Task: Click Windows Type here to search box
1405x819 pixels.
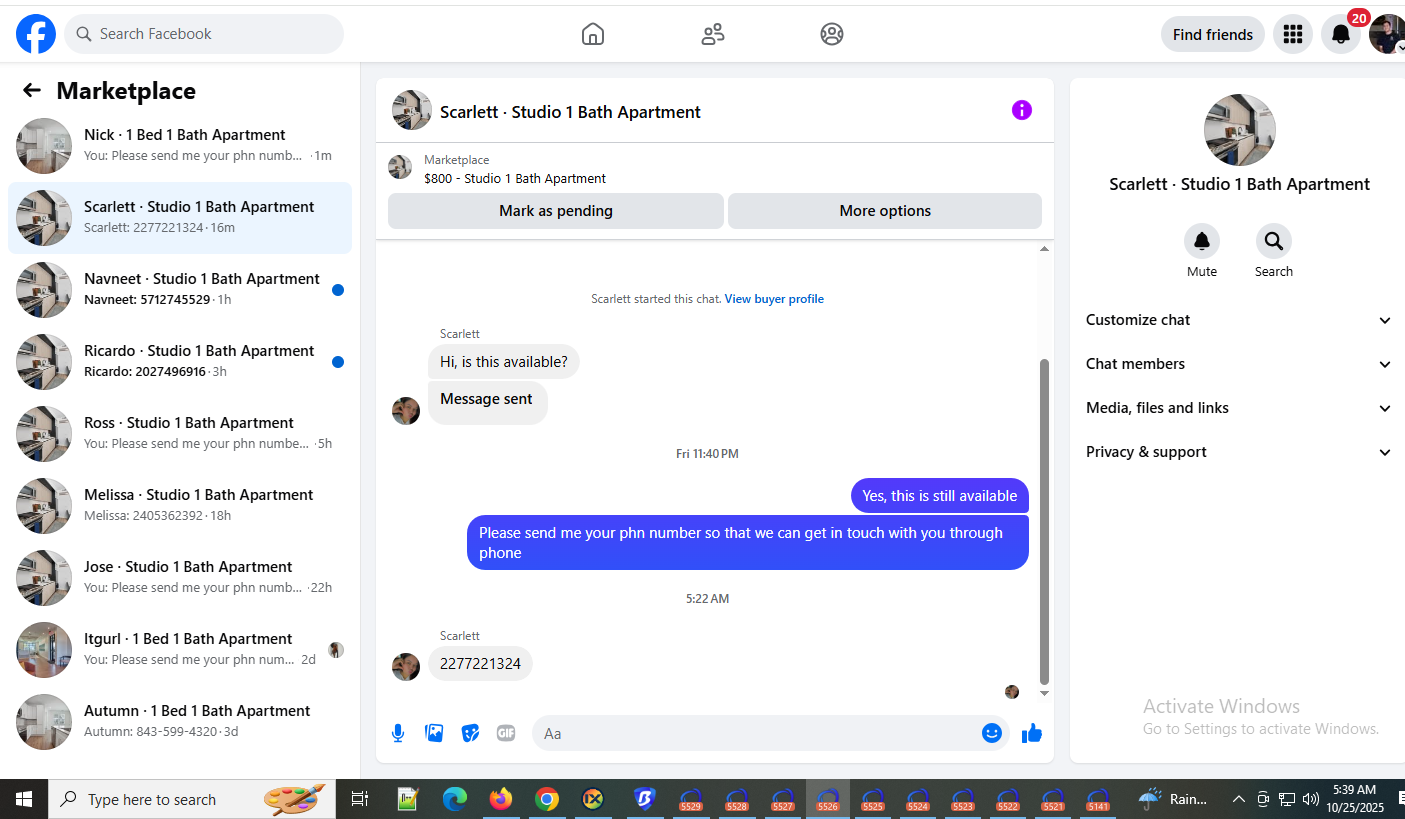Action: (x=193, y=799)
